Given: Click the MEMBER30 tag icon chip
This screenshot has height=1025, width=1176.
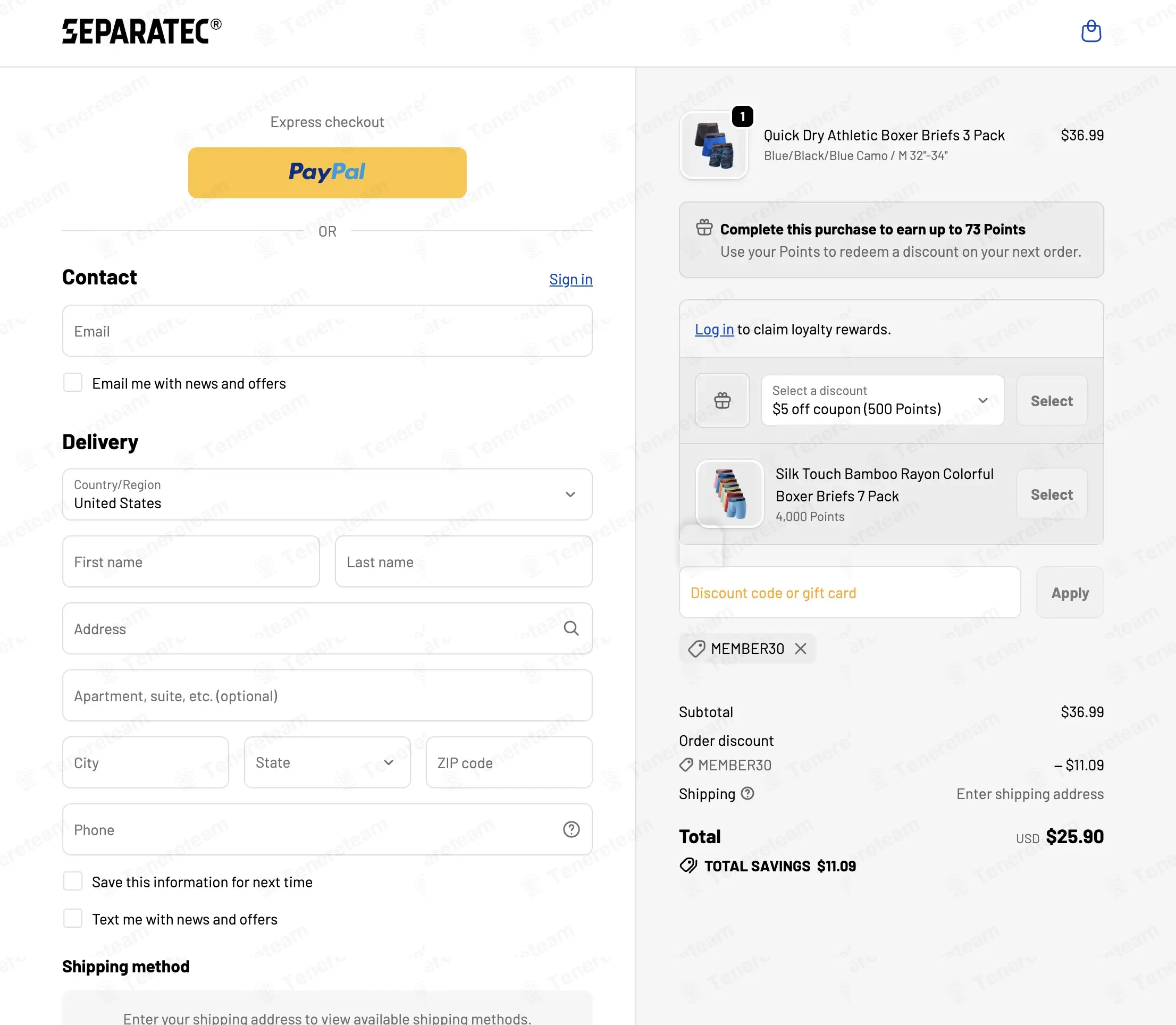Looking at the screenshot, I should pos(696,649).
